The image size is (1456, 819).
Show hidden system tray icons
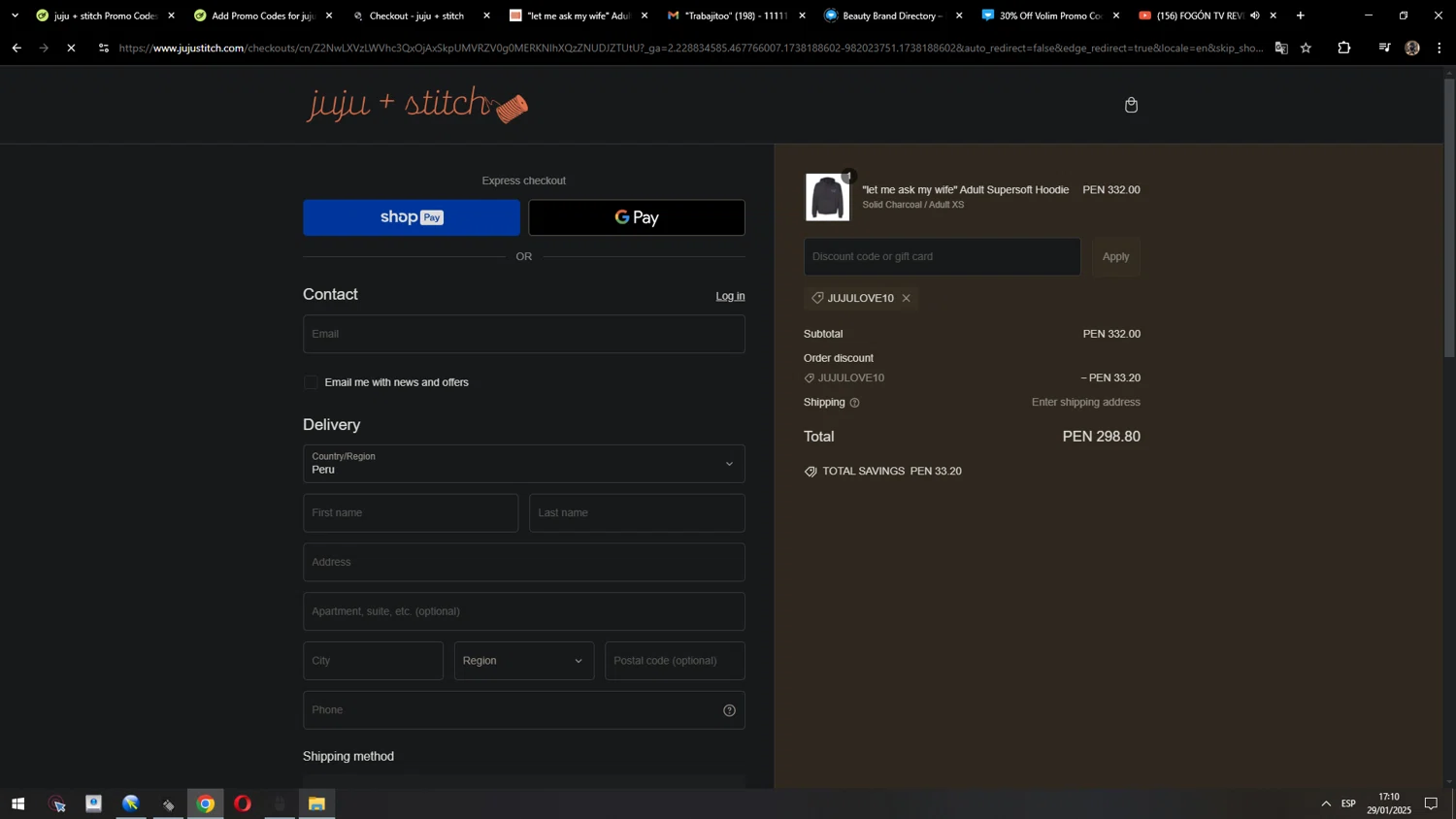pyautogui.click(x=1326, y=803)
